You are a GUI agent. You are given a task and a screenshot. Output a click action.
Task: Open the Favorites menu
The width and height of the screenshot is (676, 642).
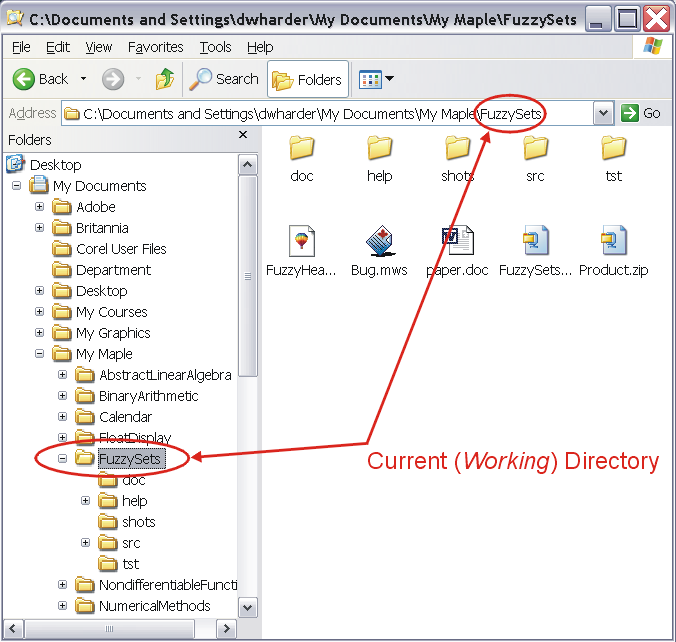156,47
